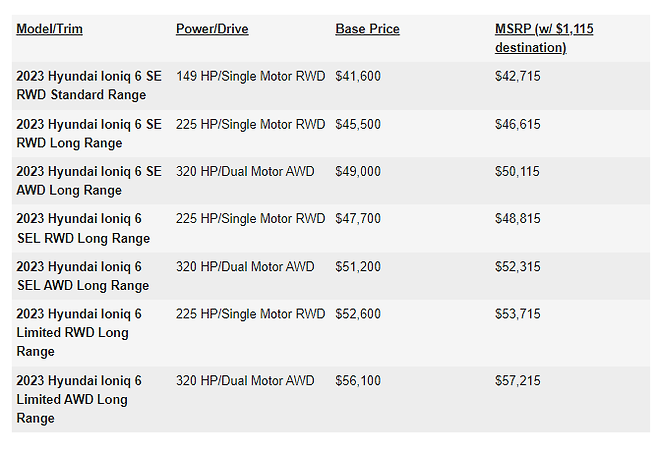Select the Ioniq 6 SEL AWD Long Range cell

83,276
